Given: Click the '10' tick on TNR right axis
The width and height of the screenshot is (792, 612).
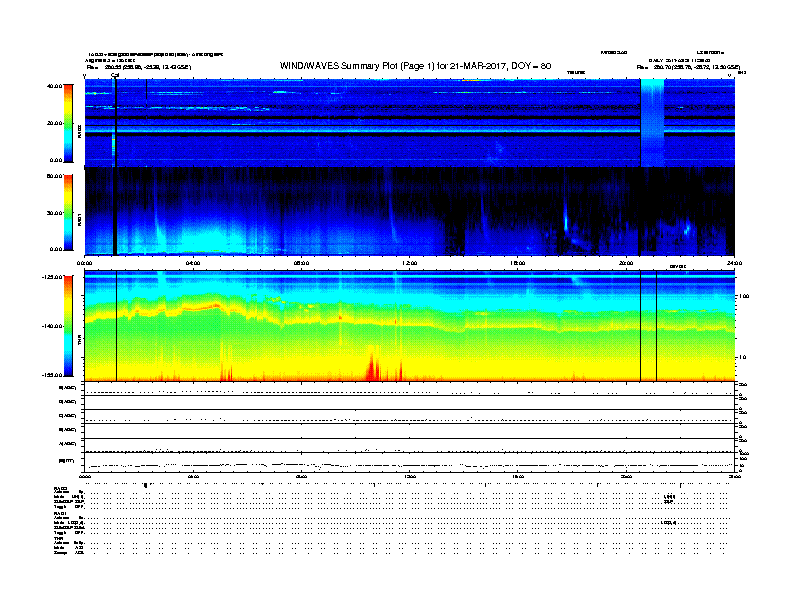Looking at the screenshot, I should pyautogui.click(x=742, y=357).
